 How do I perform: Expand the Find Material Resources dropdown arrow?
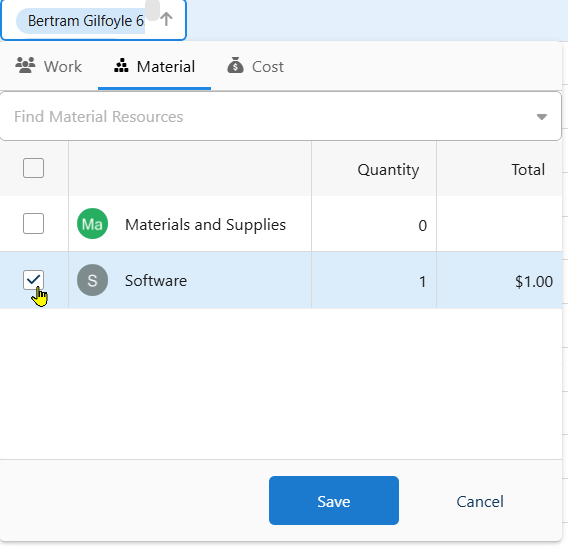pos(542,117)
